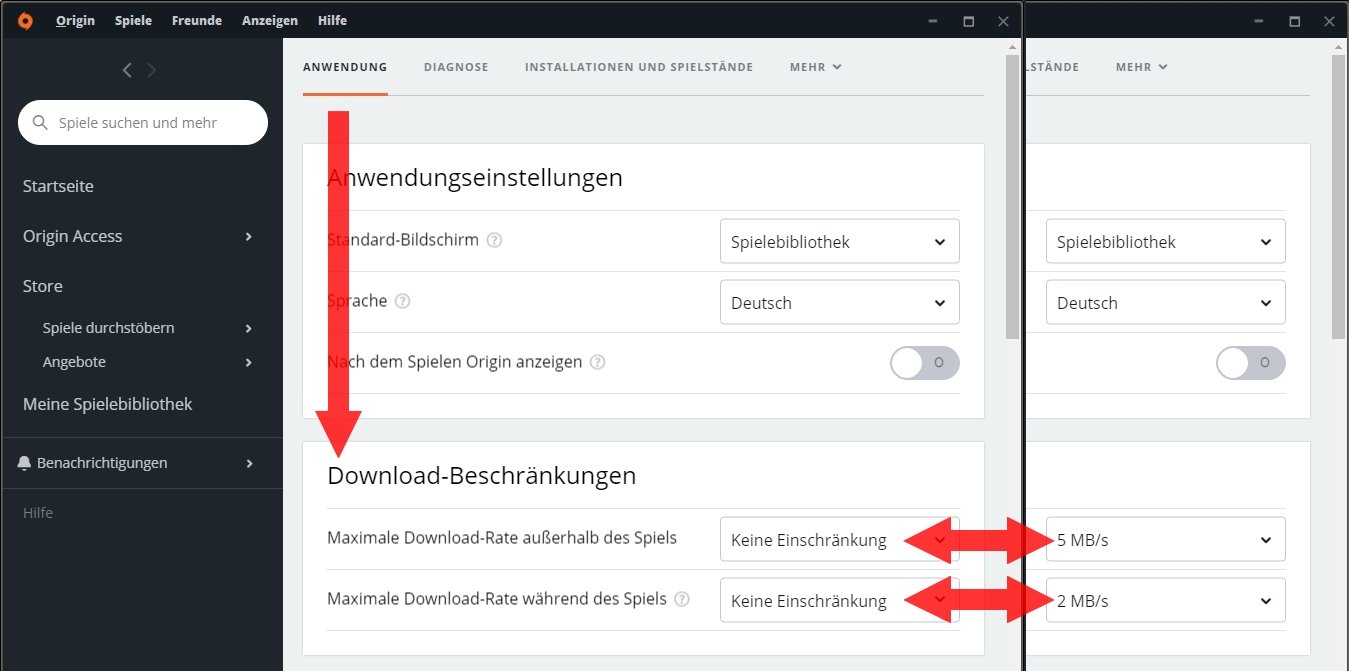Switch to INSTALLATIONEN UND SPIELSTÄNDE tab
The height and width of the screenshot is (671, 1349).
pos(639,67)
